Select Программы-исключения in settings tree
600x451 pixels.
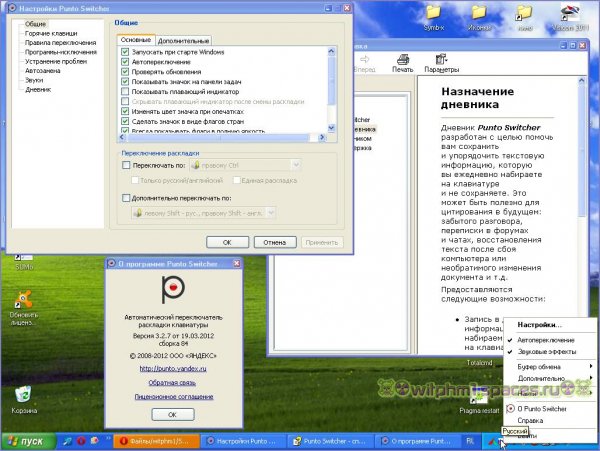pyautogui.click(x=61, y=52)
